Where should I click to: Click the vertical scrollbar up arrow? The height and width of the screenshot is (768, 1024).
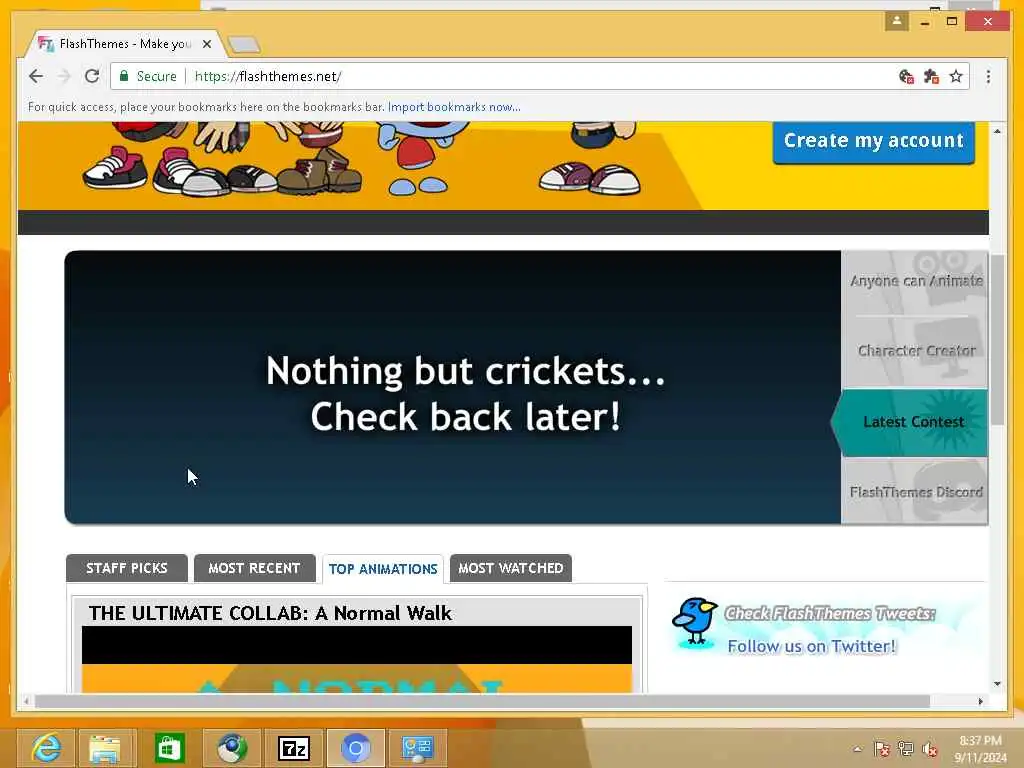click(997, 131)
